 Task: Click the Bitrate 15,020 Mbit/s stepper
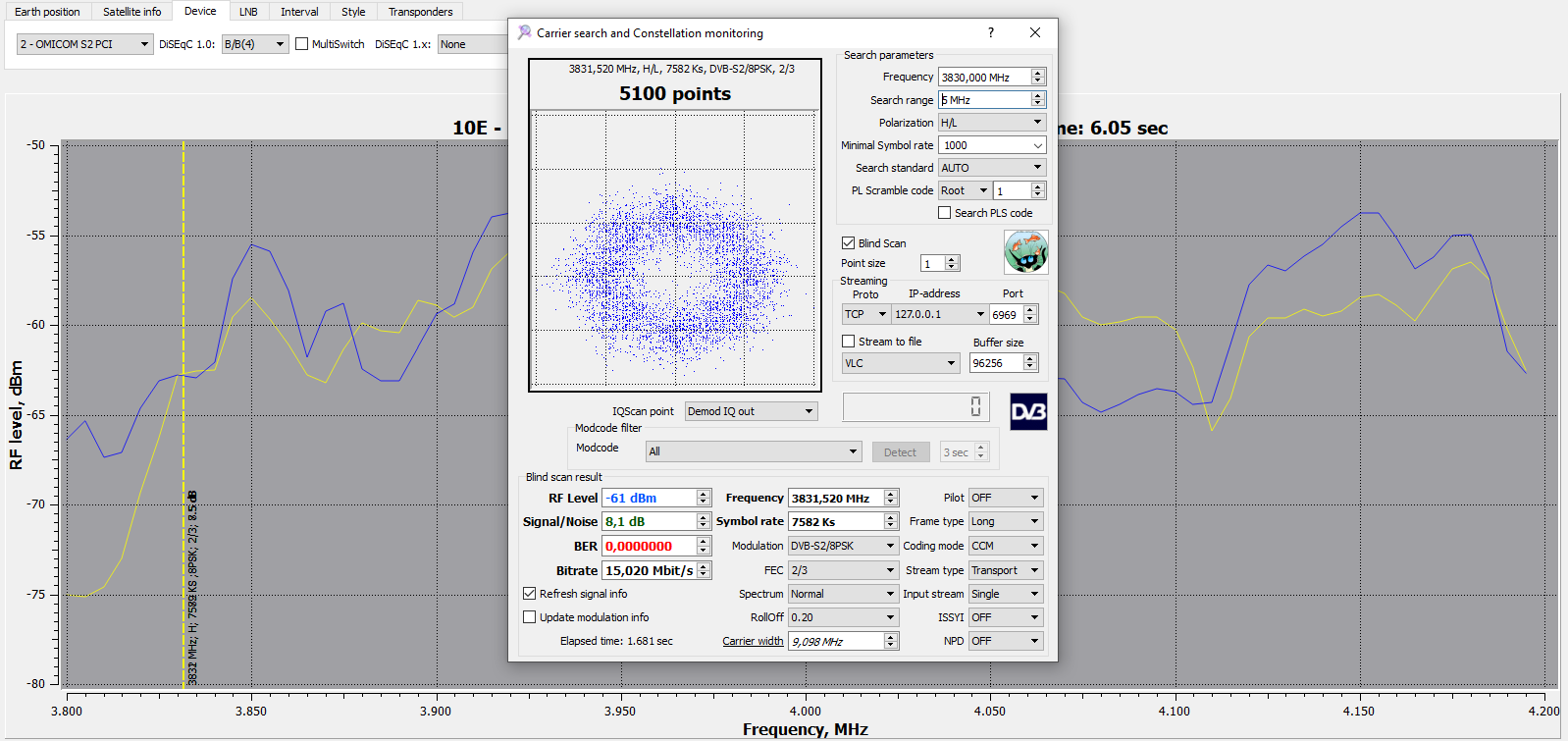click(704, 570)
